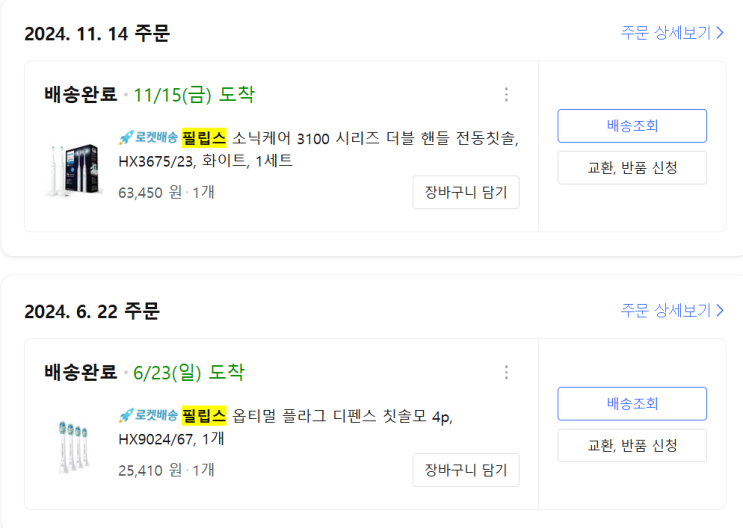Request 교환, 반품 신청 for Sonicare order
This screenshot has height=528, width=743.
click(632, 168)
